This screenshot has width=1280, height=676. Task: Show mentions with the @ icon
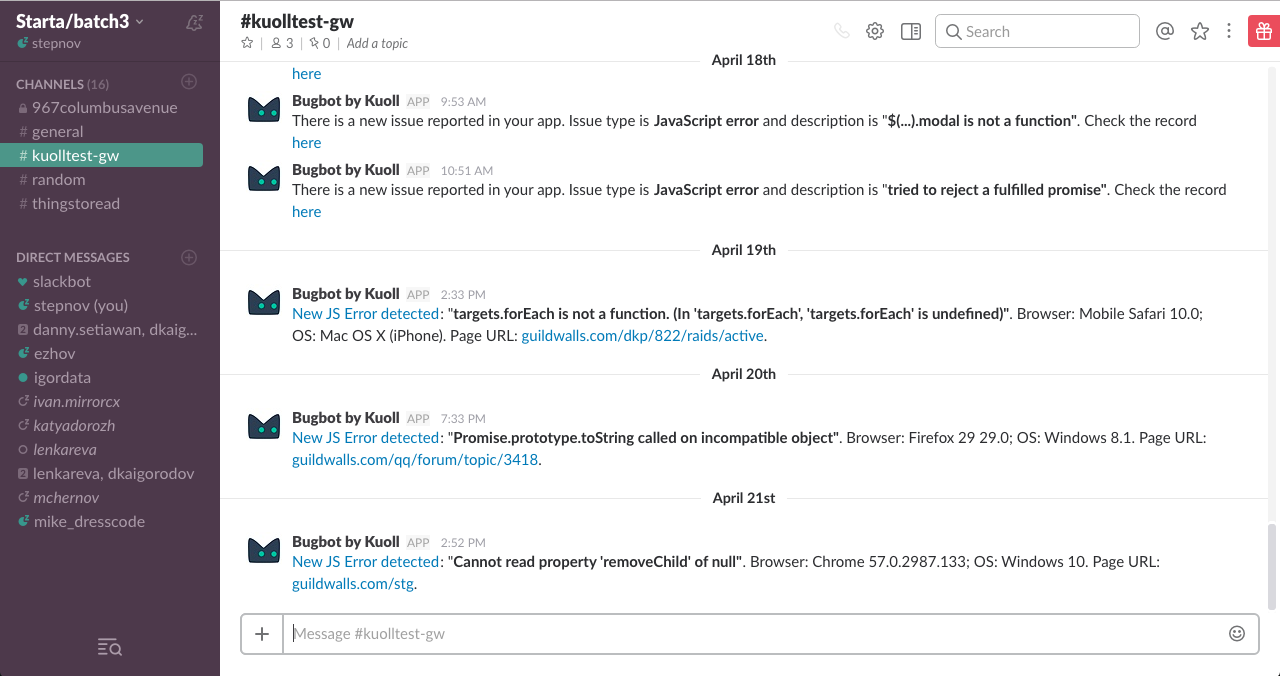coord(1164,31)
